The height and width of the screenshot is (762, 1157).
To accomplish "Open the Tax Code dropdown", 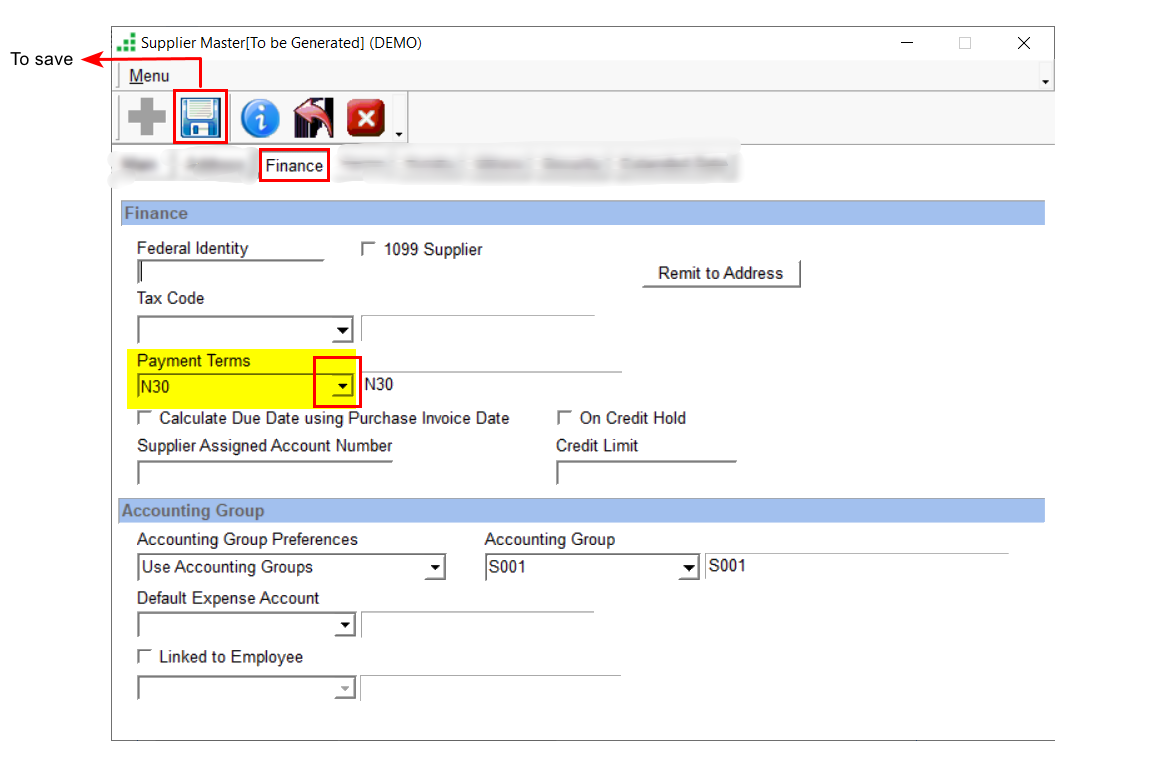I will [x=343, y=329].
